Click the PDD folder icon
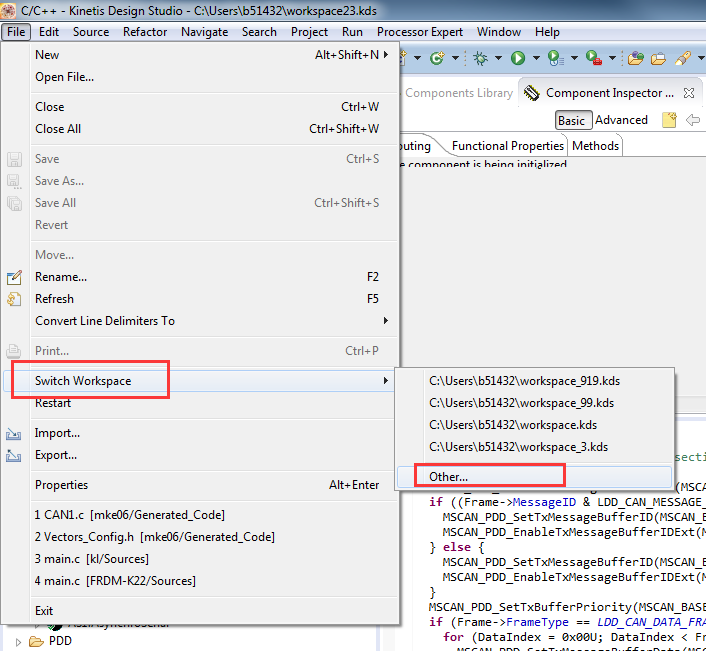 point(36,641)
